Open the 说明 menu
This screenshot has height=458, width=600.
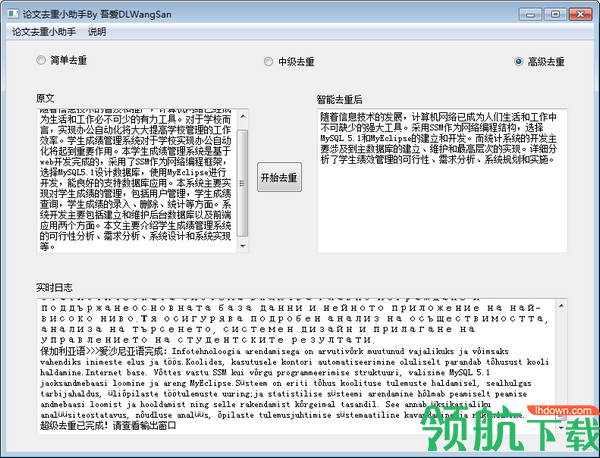97,32
